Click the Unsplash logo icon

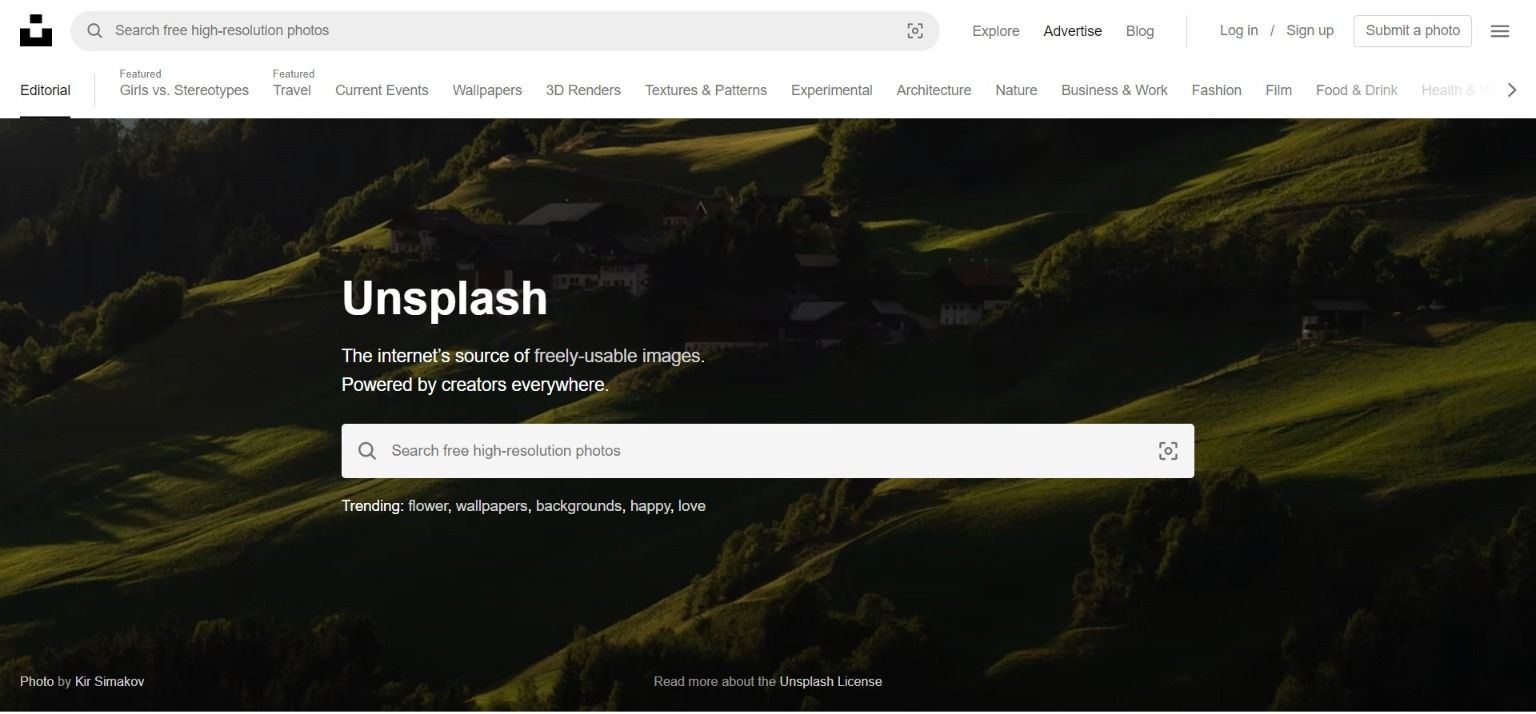pos(36,30)
